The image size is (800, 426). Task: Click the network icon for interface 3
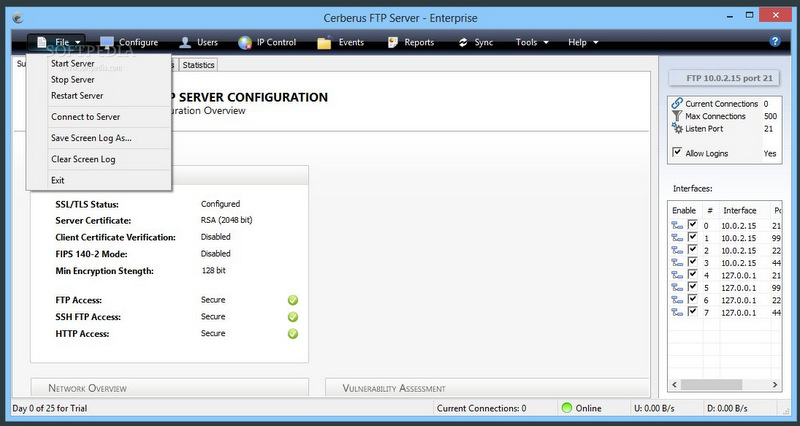(x=677, y=262)
